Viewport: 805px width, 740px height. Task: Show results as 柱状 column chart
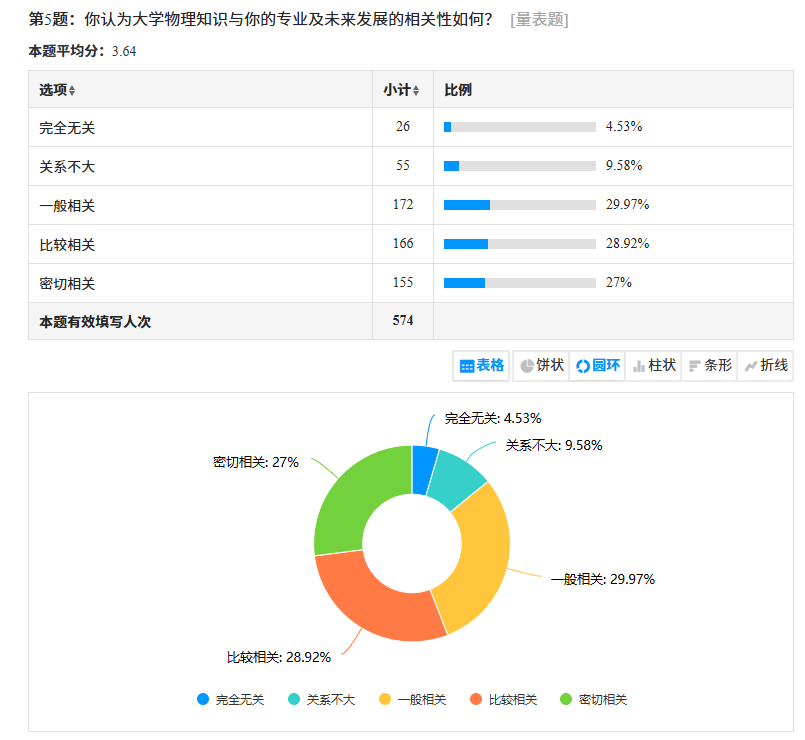[654, 366]
